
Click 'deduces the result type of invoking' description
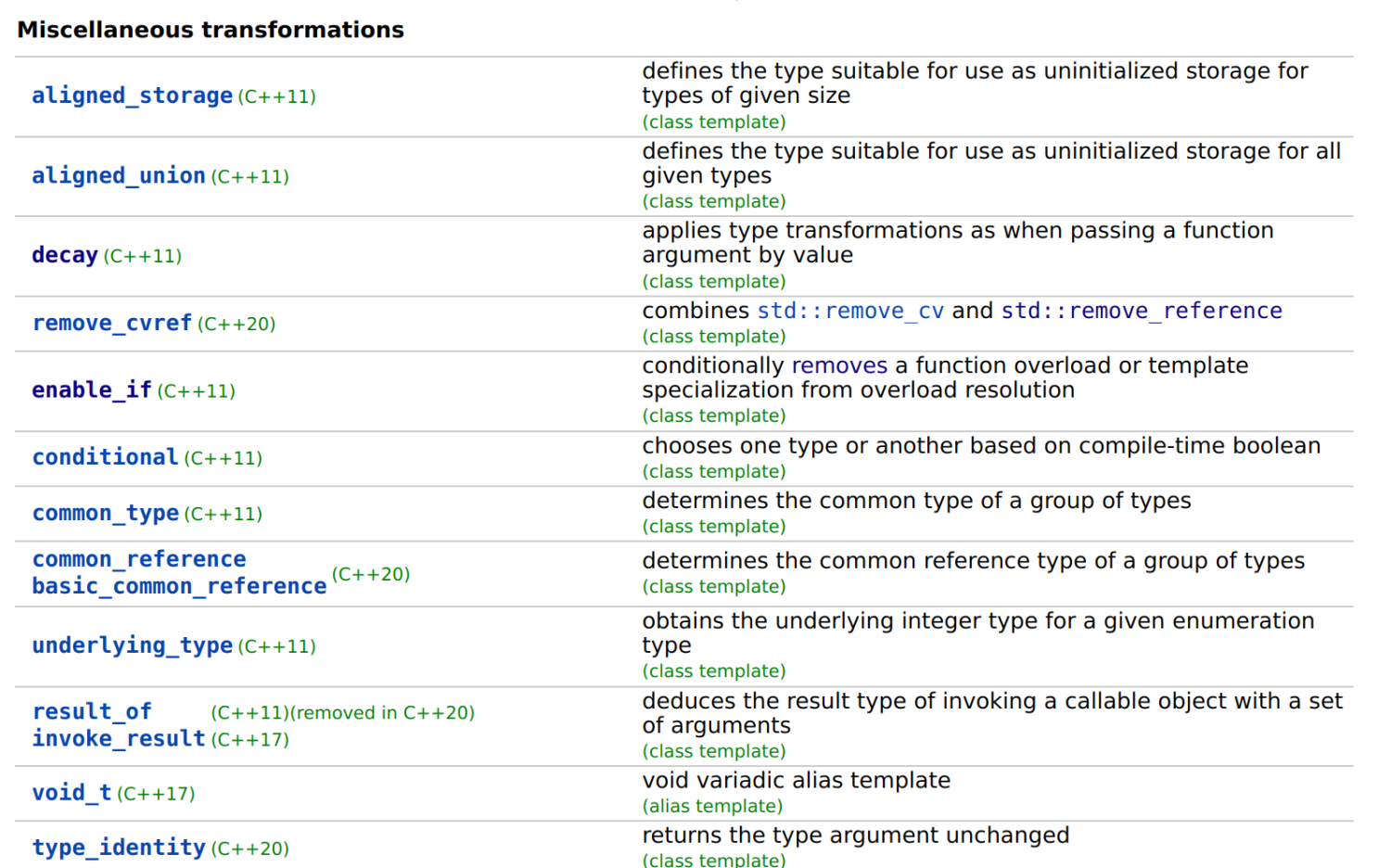992,713
